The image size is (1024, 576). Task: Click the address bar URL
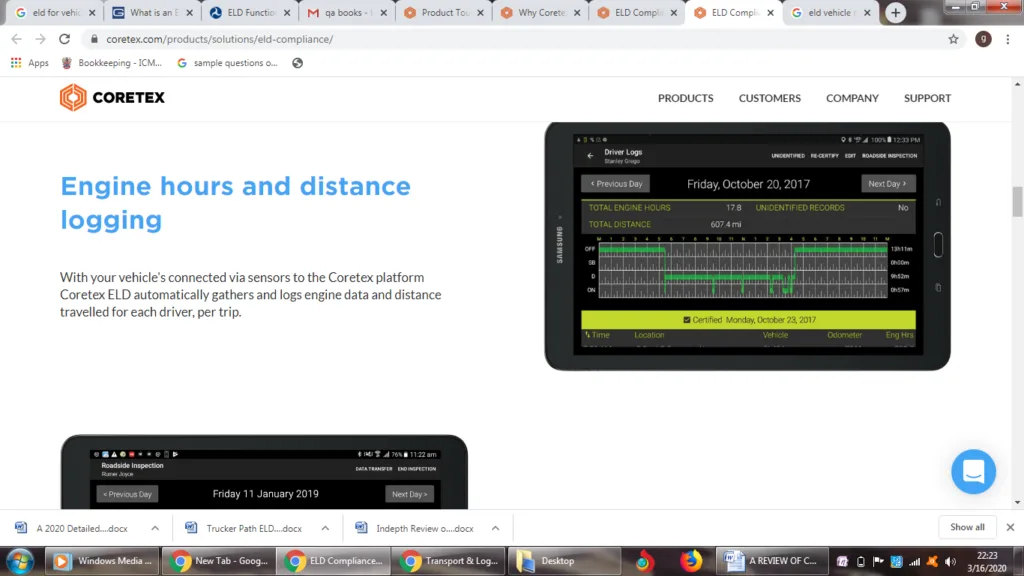pos(219,39)
